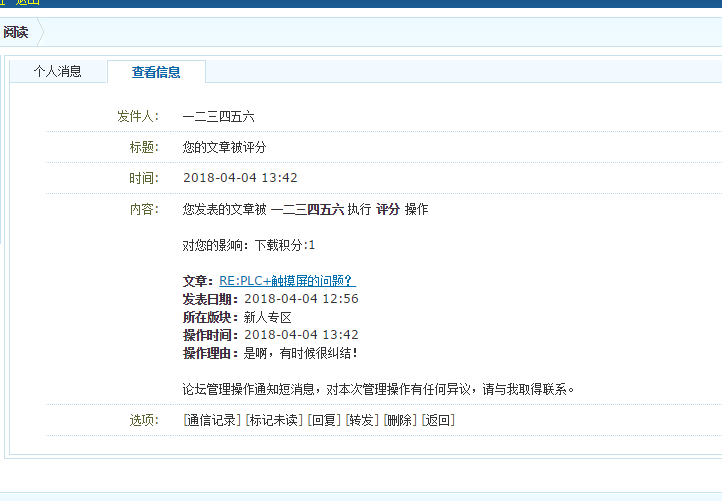Click the 发表日期 value 2018-04-04 12:56

301,299
